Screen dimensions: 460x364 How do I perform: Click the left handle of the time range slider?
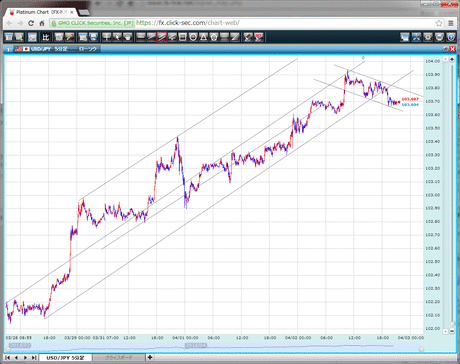(8, 349)
